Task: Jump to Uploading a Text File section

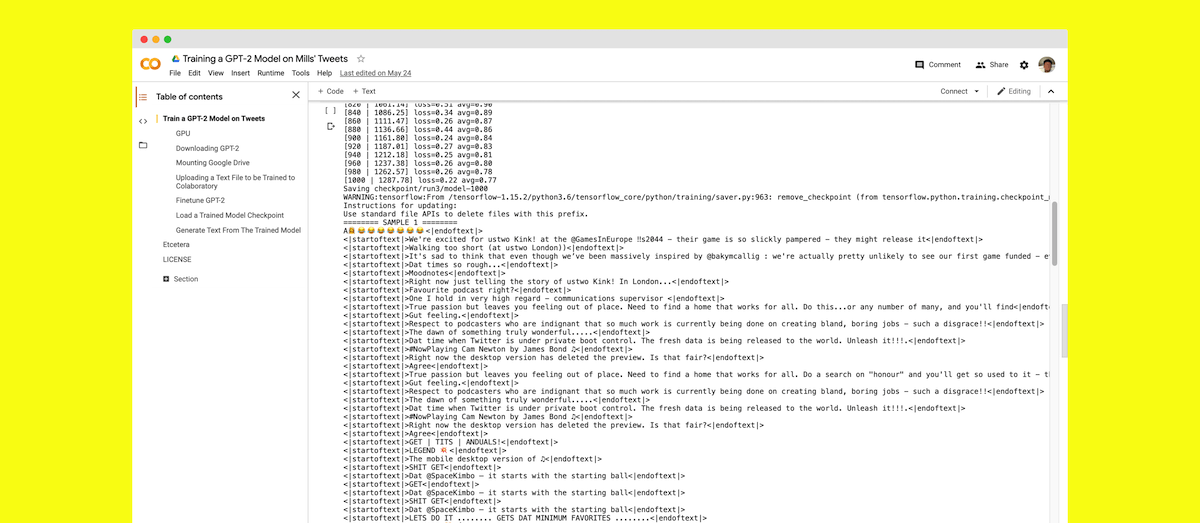Action: pyautogui.click(x=236, y=182)
